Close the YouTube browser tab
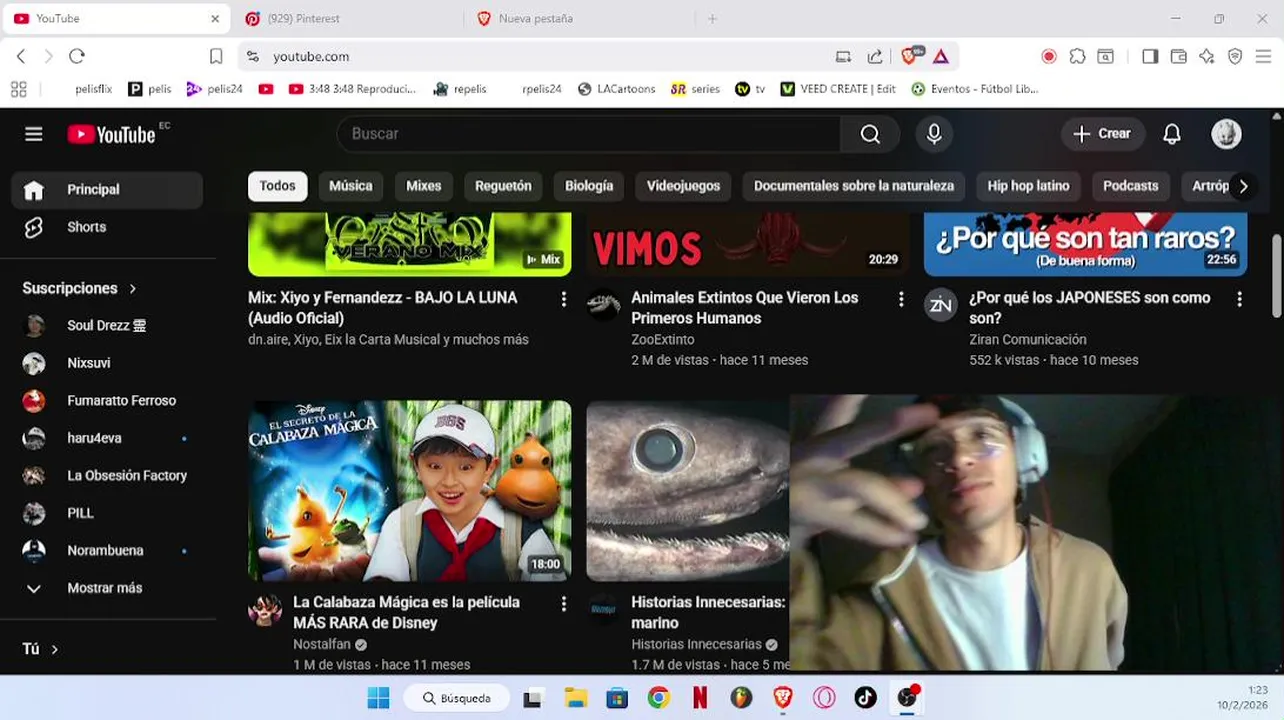 215,18
